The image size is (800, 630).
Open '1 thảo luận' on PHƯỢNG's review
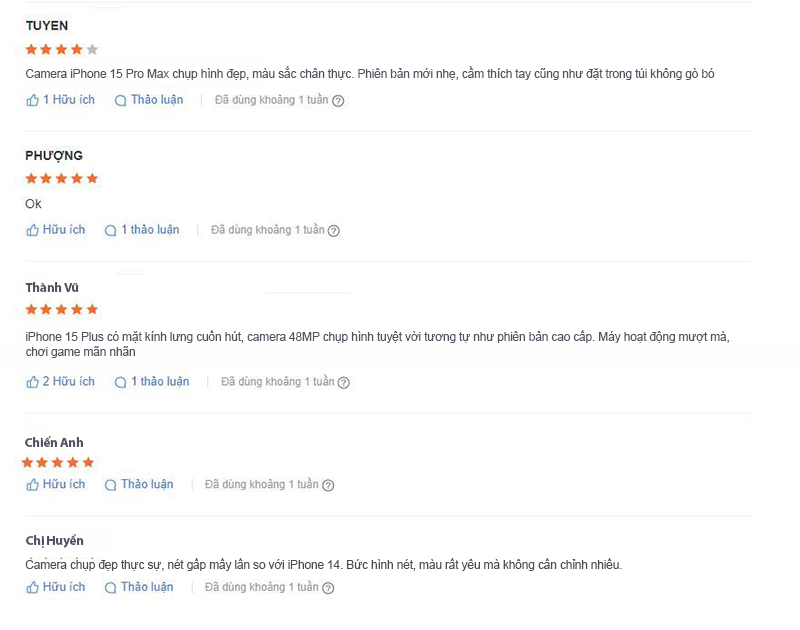pos(150,230)
